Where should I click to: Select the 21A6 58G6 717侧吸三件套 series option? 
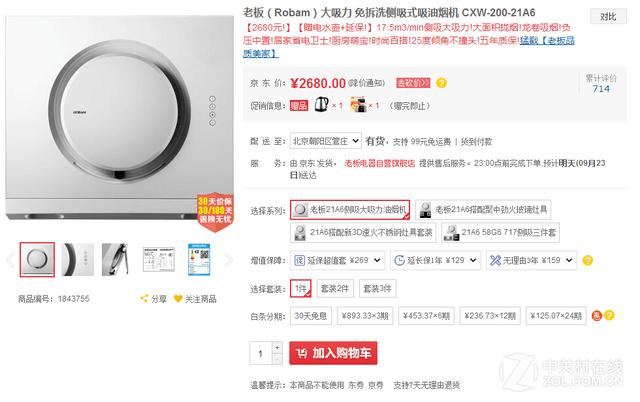(500, 233)
